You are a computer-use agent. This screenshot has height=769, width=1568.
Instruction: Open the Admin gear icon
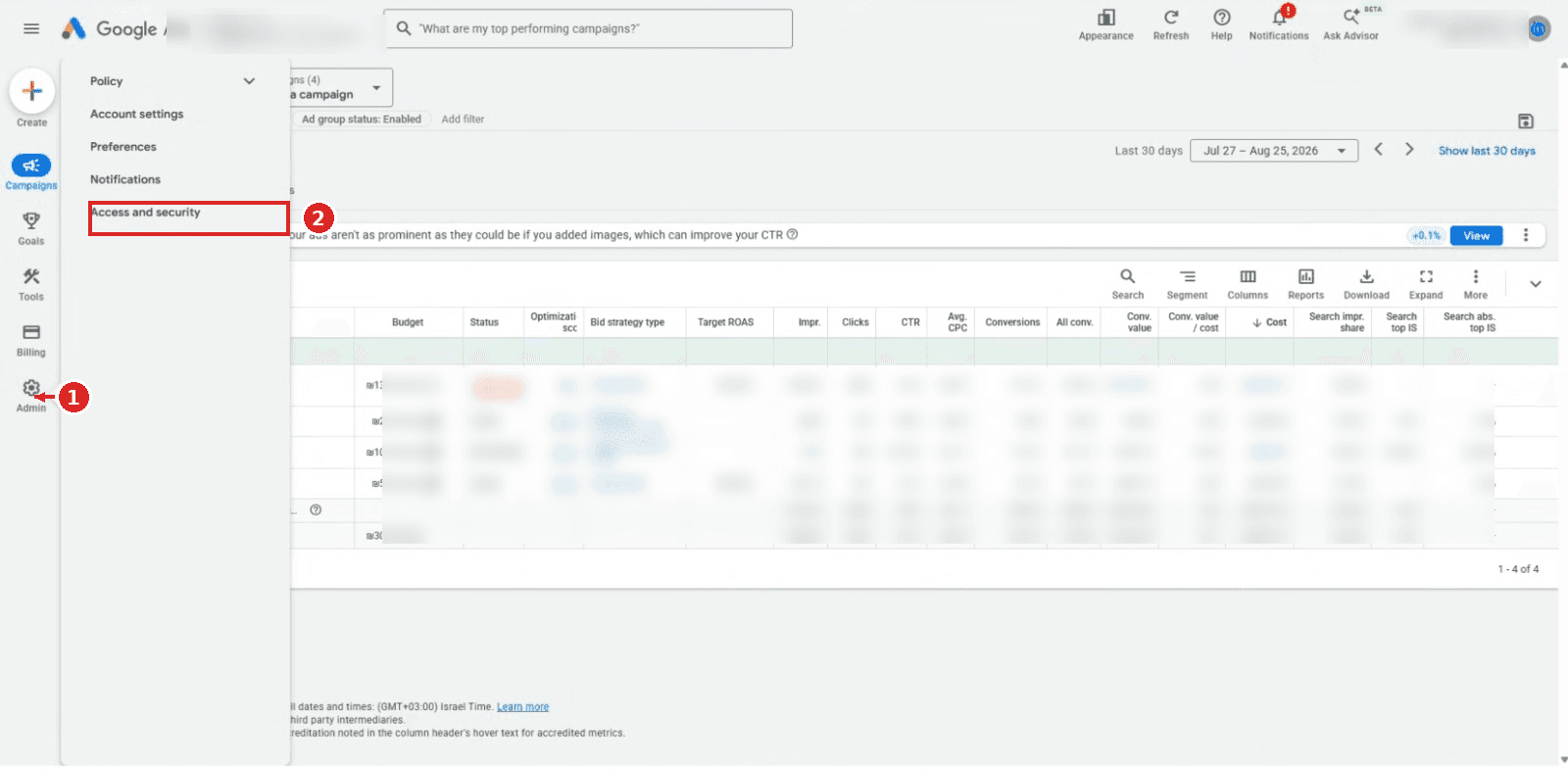[31, 388]
